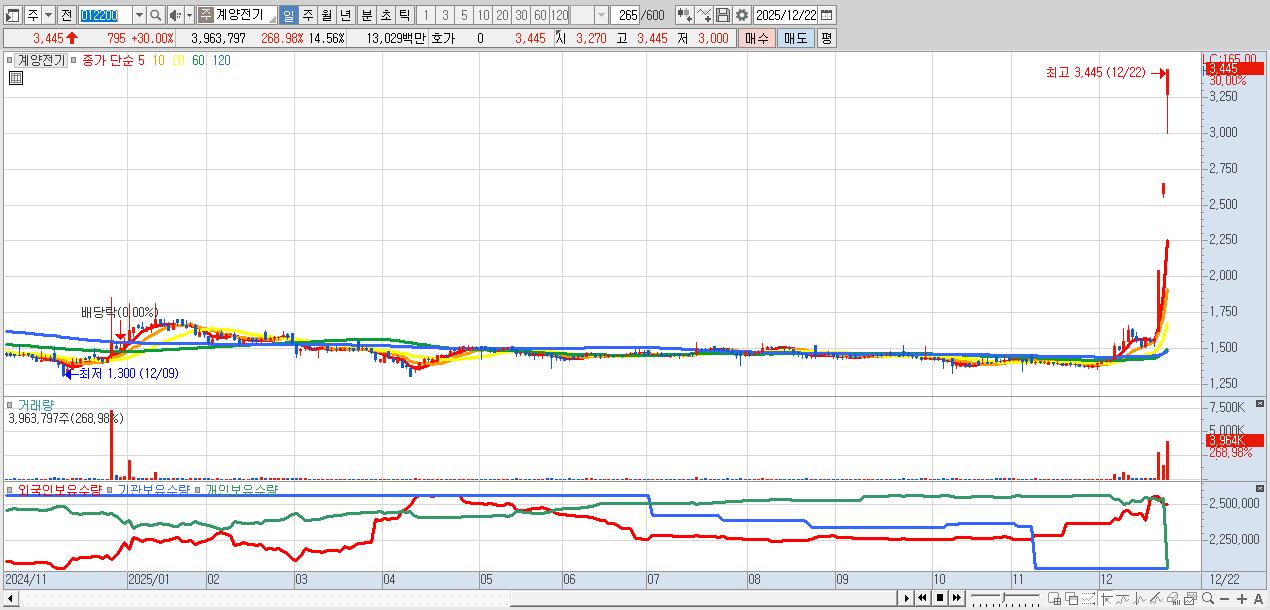Click the wavy trend line icon at bottom

[1122, 598]
